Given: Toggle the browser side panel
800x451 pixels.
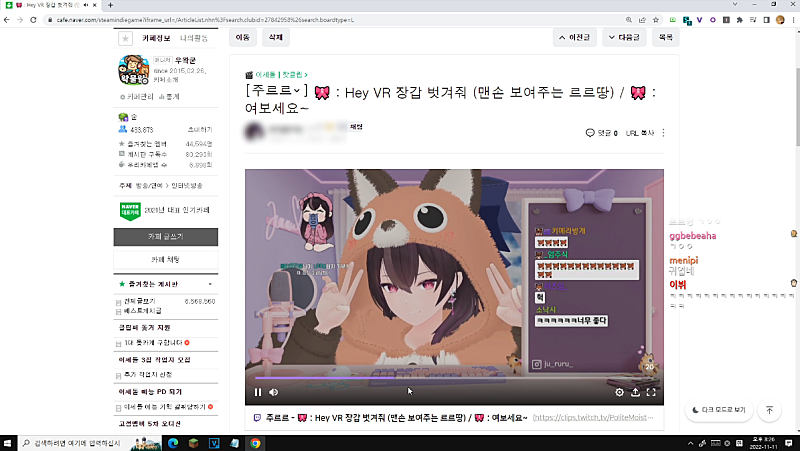Looking at the screenshot, I should (x=766, y=20).
